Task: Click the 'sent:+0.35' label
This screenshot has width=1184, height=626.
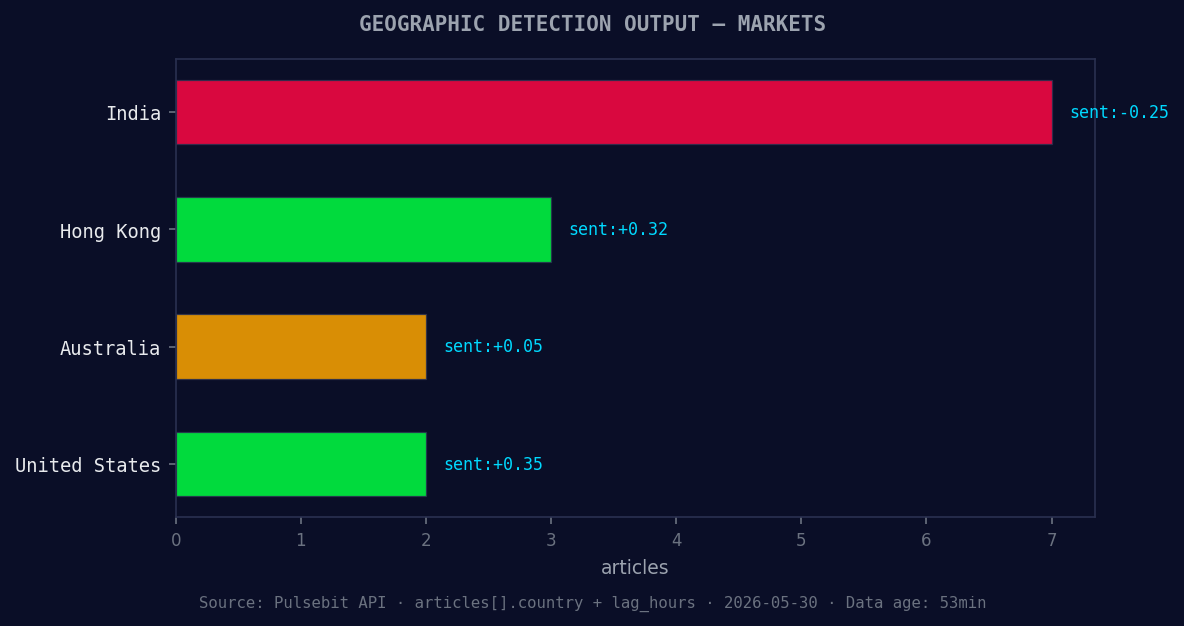Action: (x=493, y=464)
